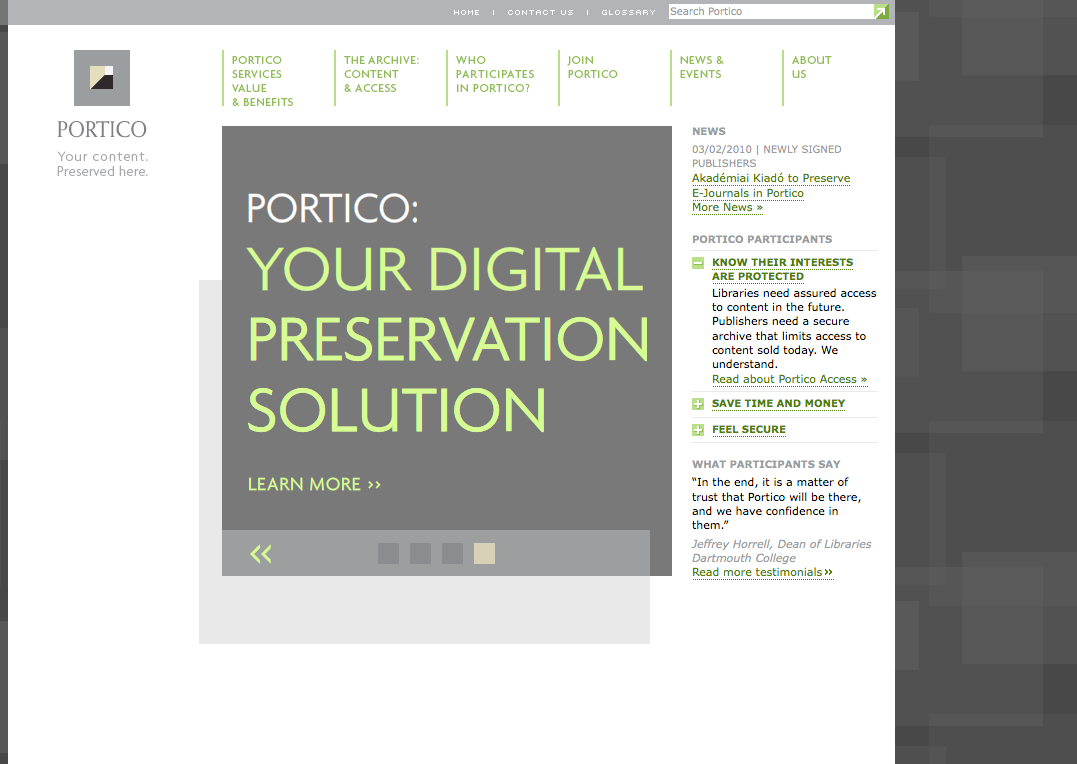The image size is (1077, 764).
Task: Expand the Save Time and Money section
Action: tap(698, 404)
